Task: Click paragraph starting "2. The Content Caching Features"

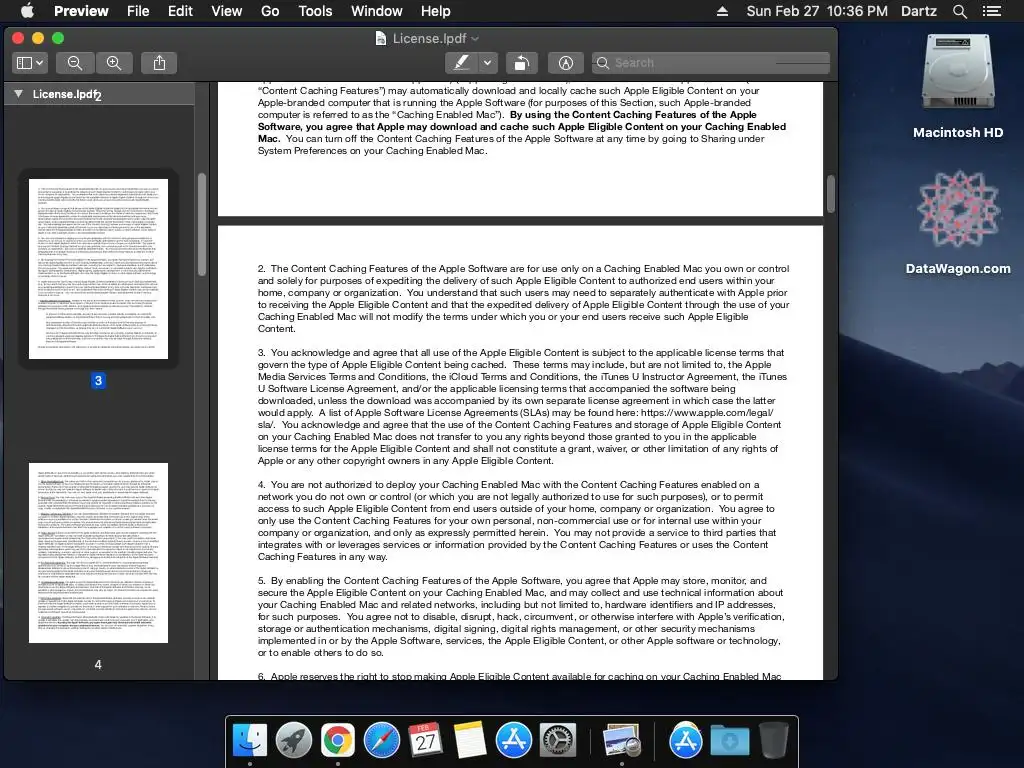Action: tap(524, 298)
